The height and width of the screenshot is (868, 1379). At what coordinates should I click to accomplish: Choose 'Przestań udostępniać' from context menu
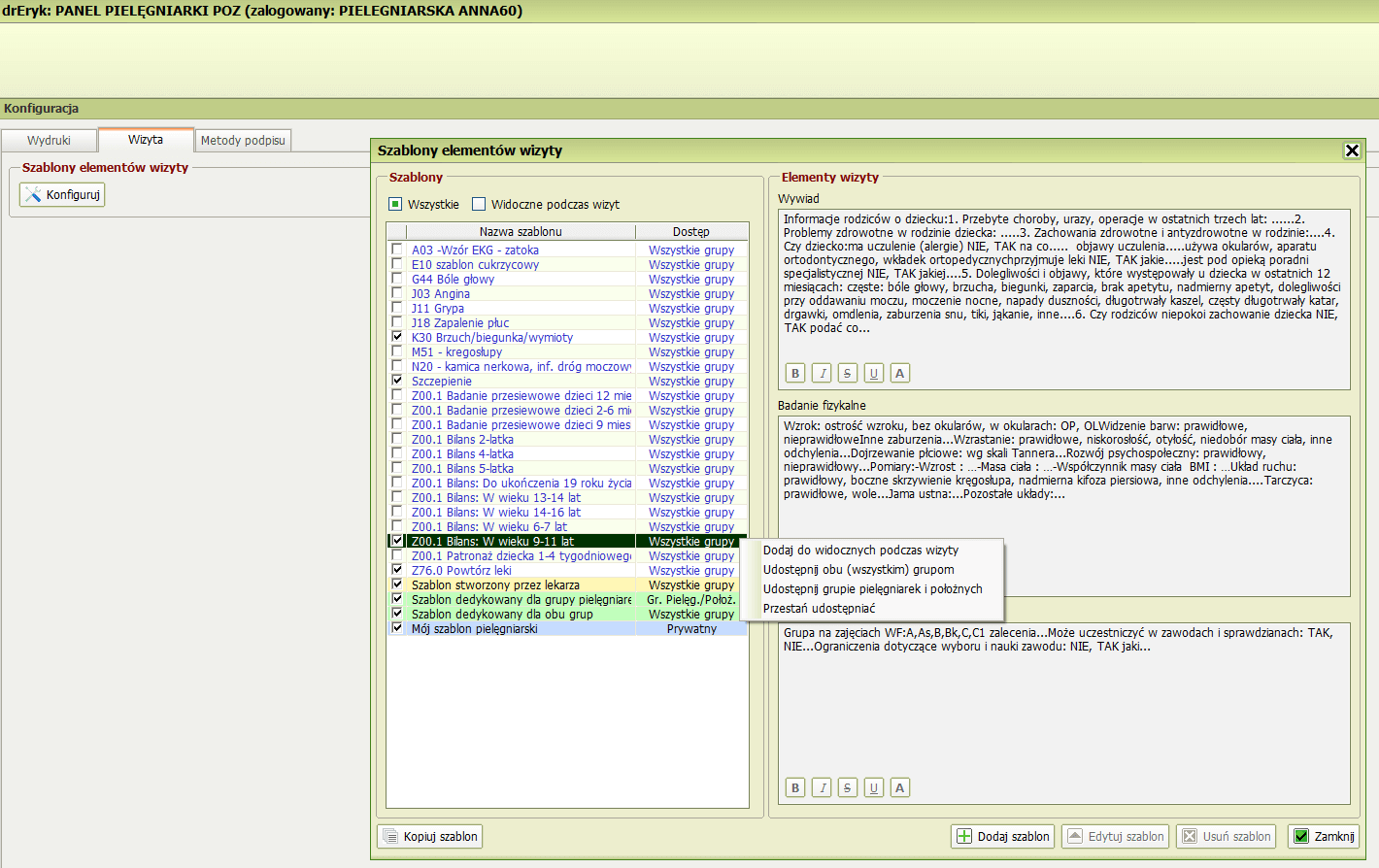[x=819, y=609]
